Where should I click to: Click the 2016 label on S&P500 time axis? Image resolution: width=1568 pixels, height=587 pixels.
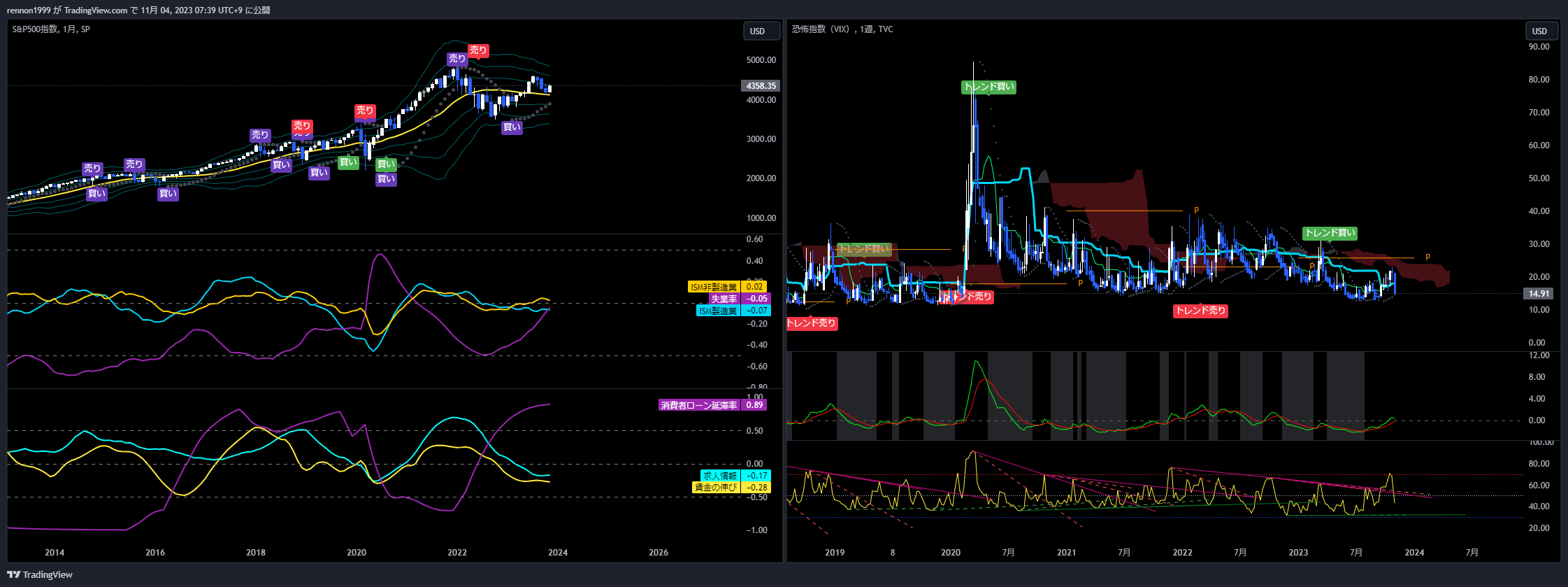pos(155,553)
